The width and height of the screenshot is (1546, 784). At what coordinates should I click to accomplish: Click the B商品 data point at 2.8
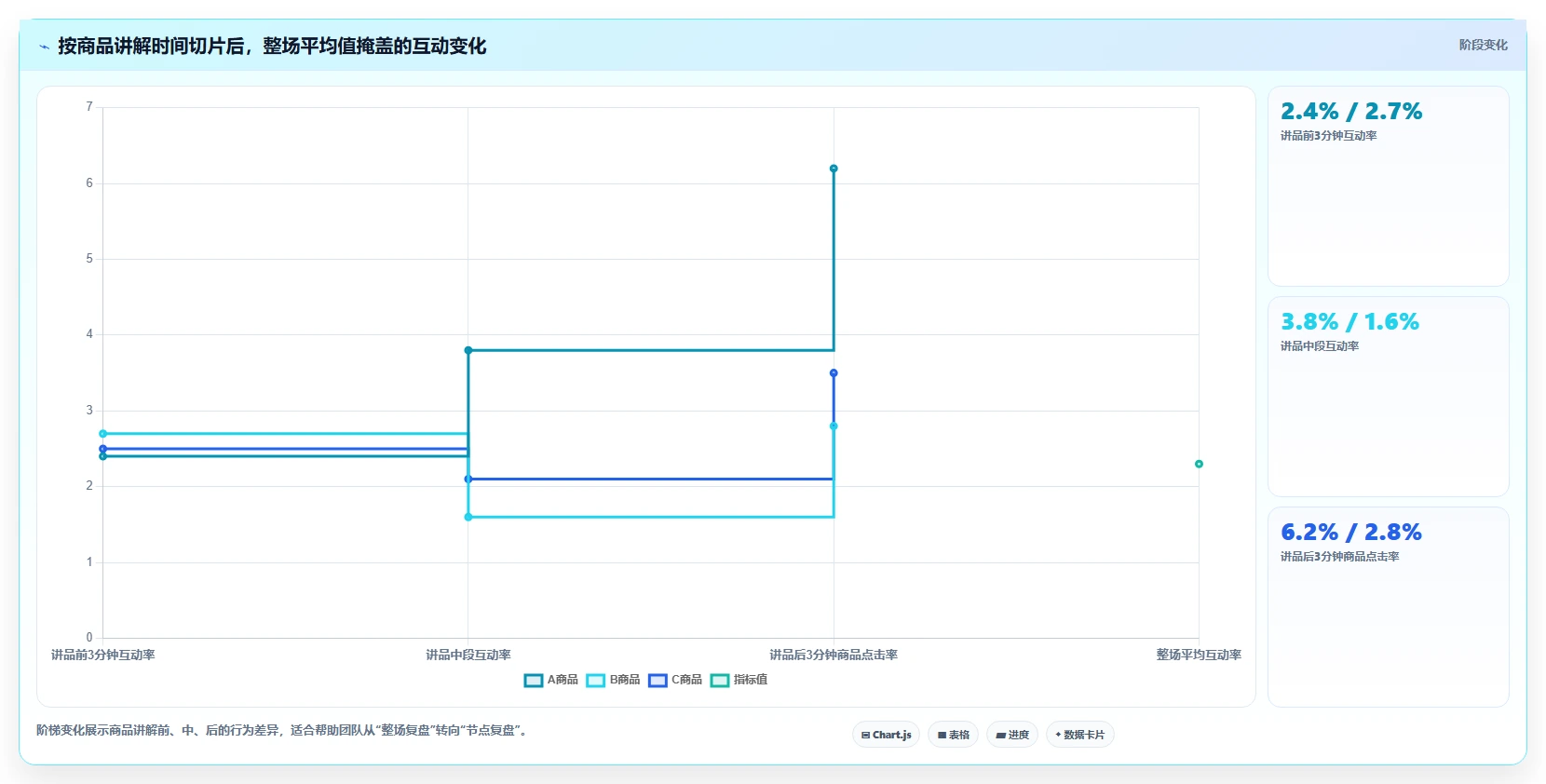pos(834,426)
